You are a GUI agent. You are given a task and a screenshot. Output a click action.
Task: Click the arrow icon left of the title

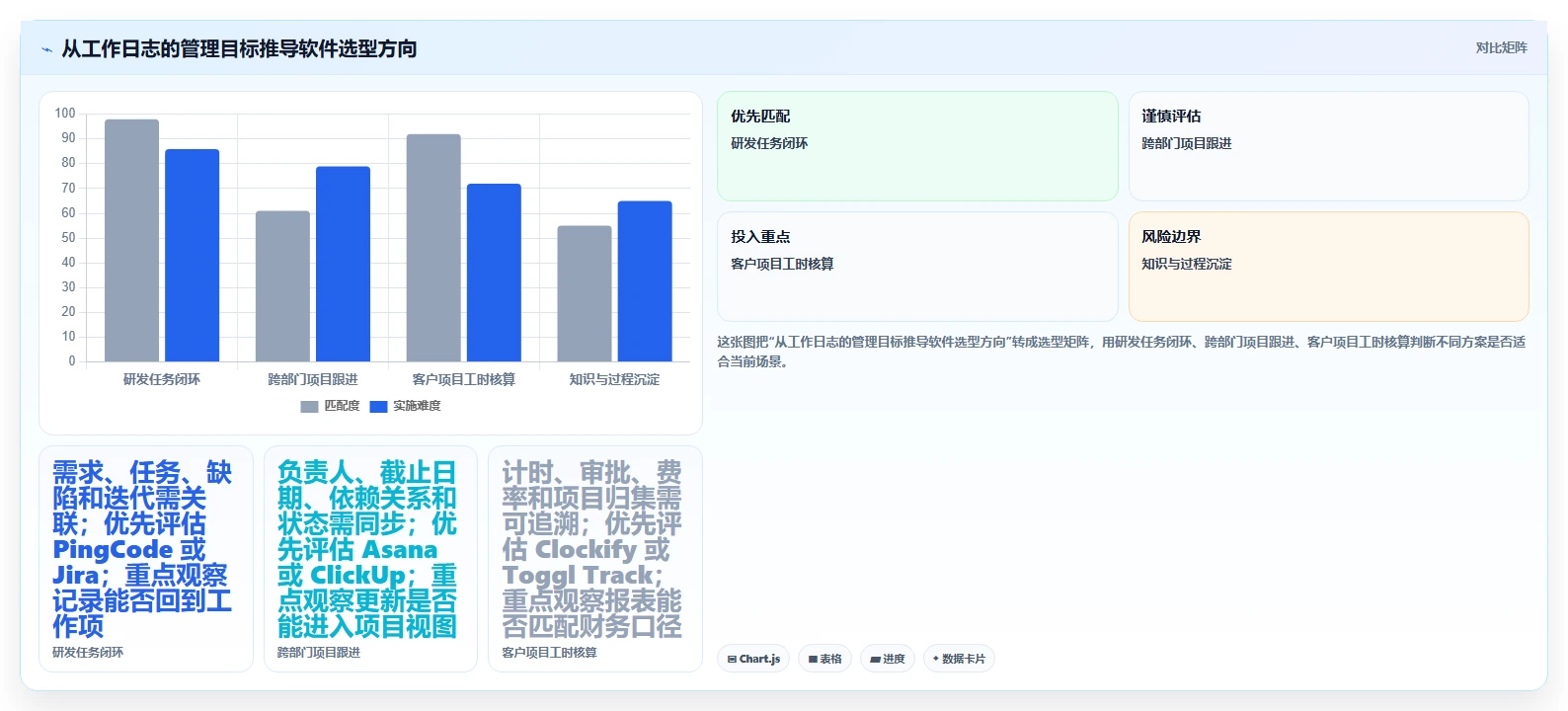46,49
